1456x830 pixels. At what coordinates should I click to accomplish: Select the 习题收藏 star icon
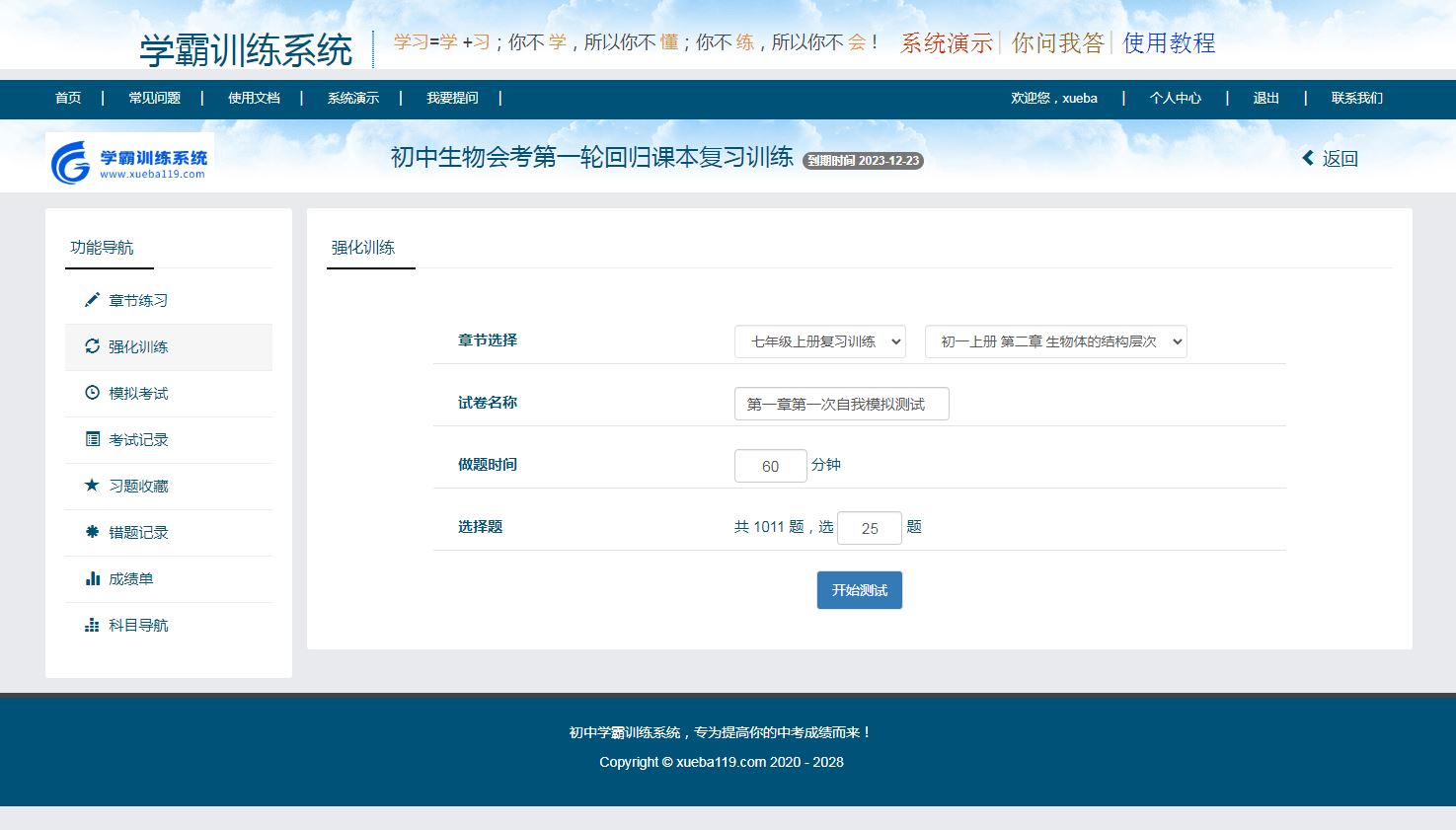click(x=92, y=486)
